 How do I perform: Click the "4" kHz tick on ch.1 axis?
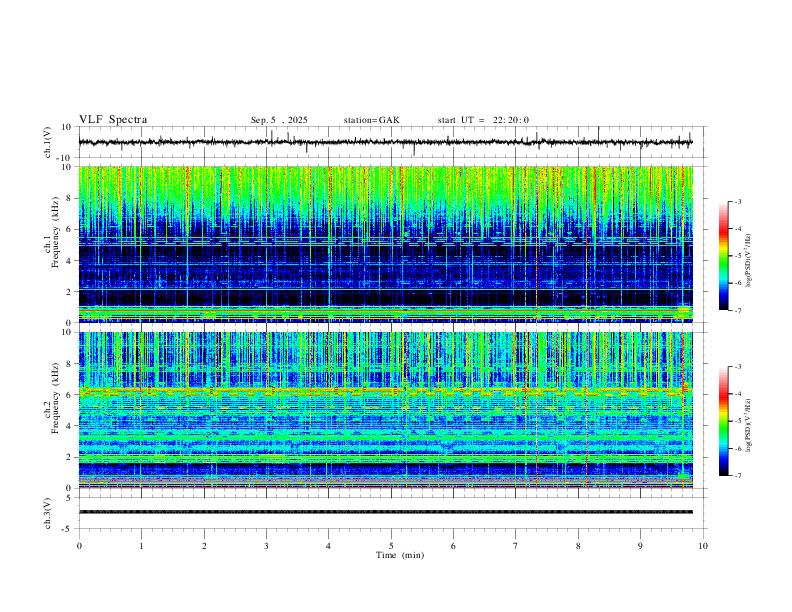(x=69, y=261)
